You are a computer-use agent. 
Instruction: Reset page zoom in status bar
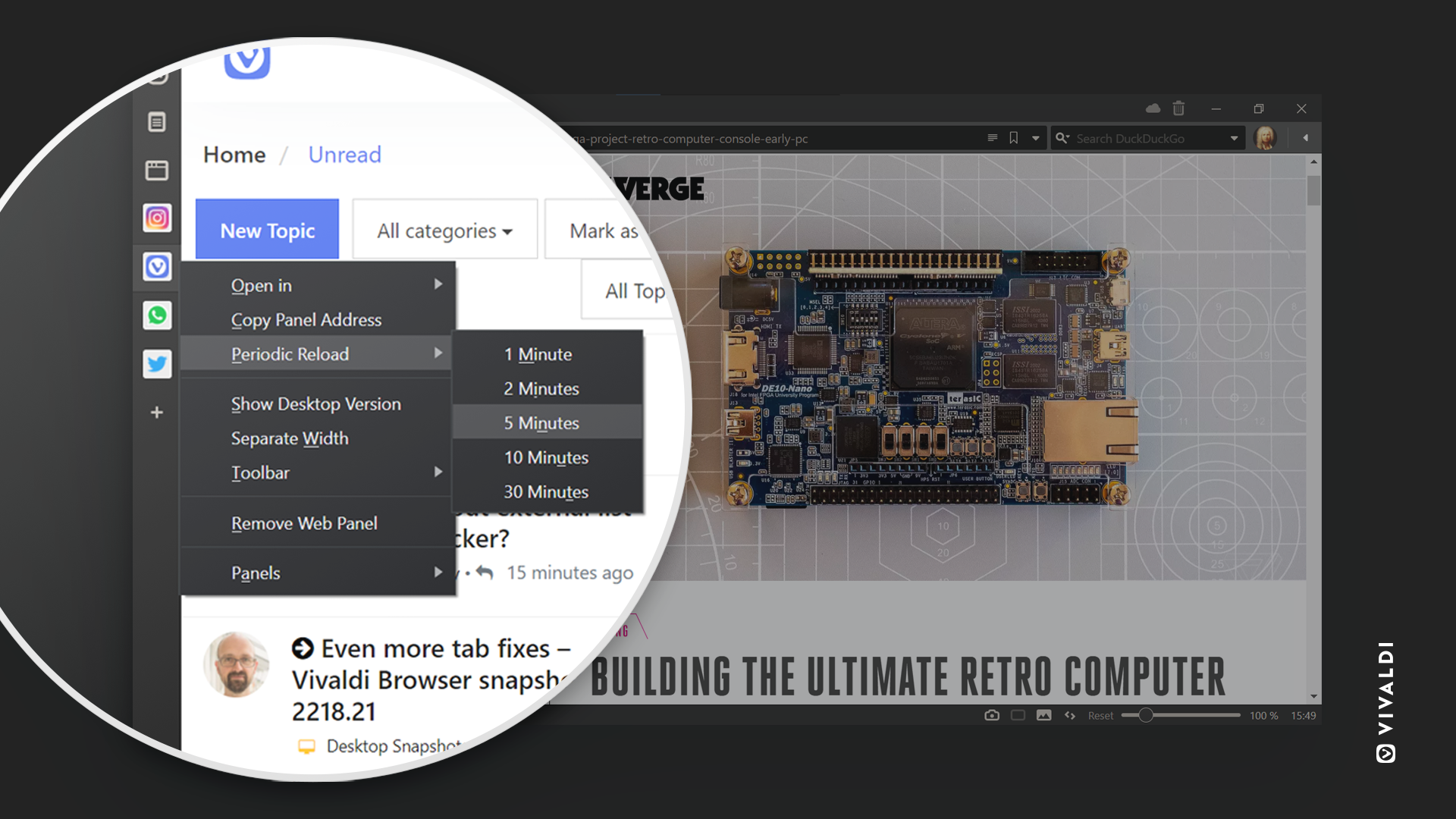click(x=1100, y=715)
